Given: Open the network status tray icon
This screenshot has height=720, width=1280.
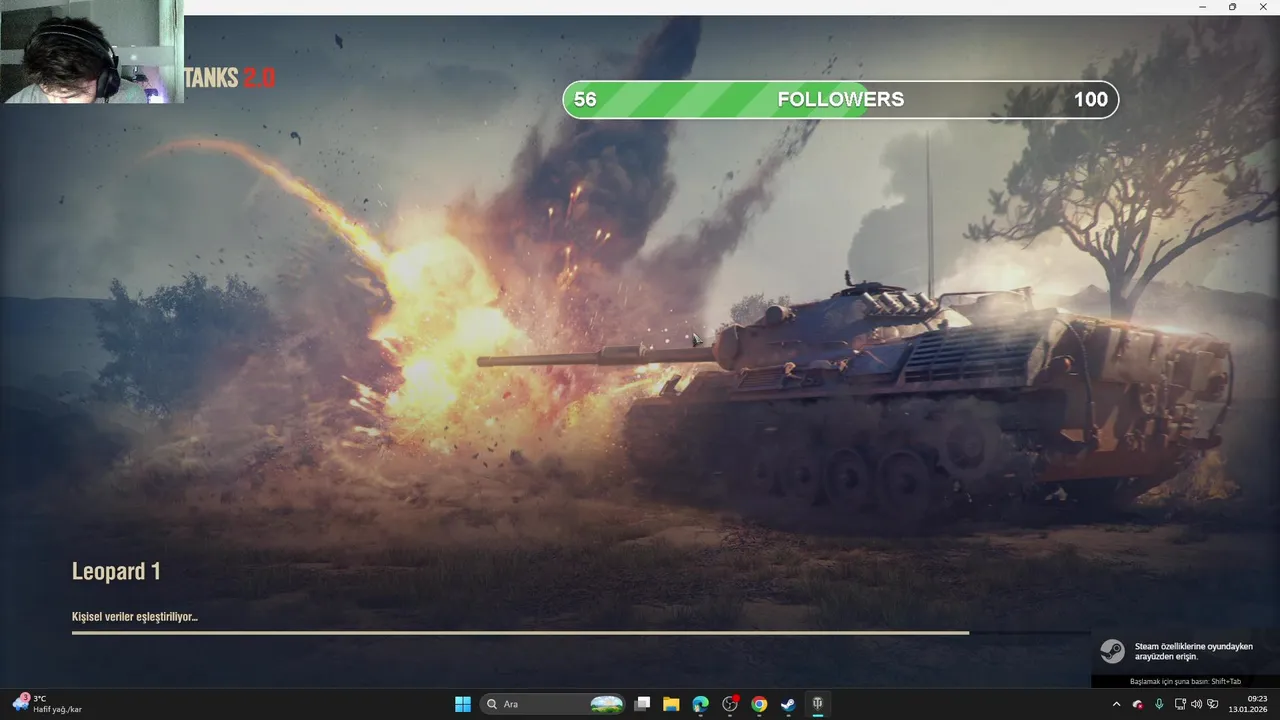Looking at the screenshot, I should (1180, 704).
